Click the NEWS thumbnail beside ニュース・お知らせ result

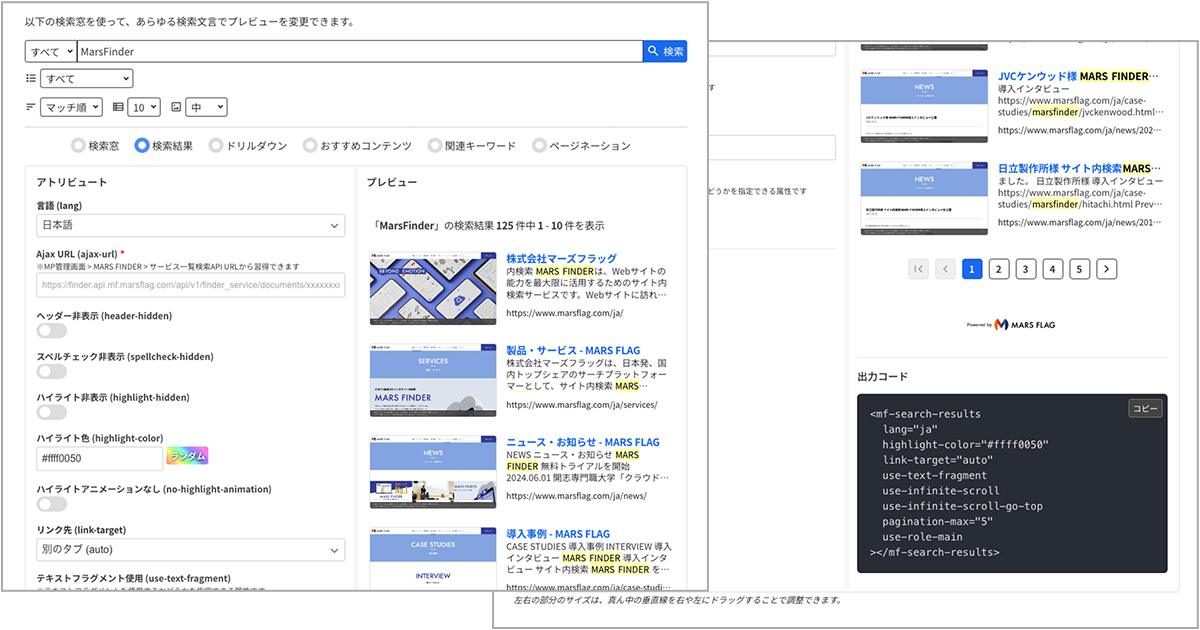[432, 472]
